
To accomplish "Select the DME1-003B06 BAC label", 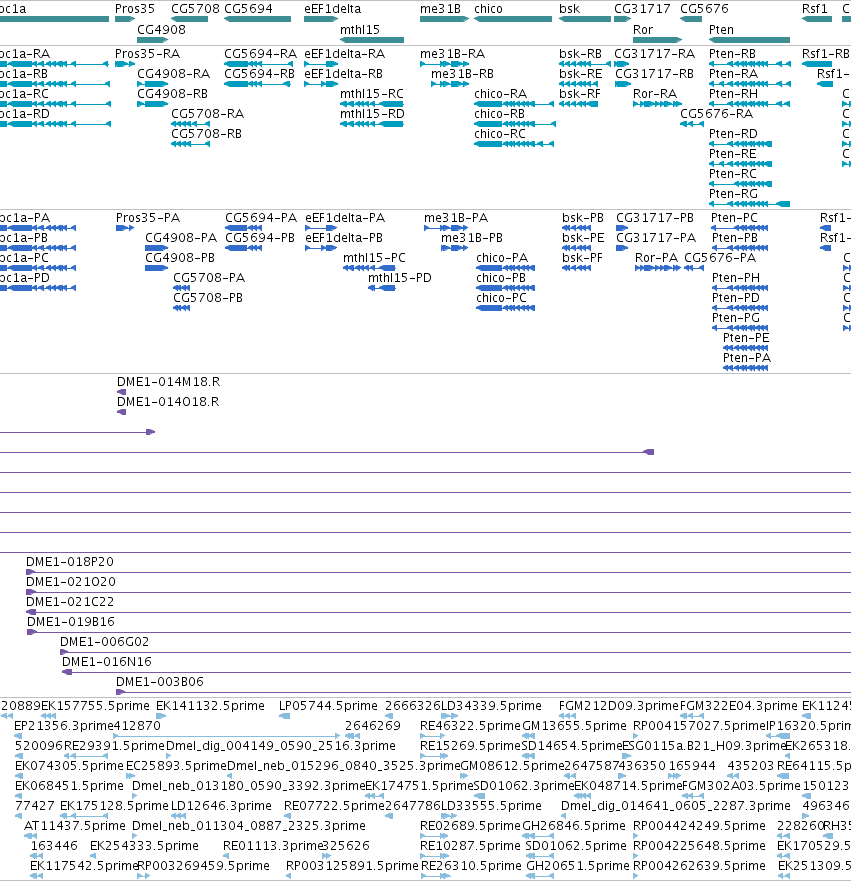I will (160, 682).
